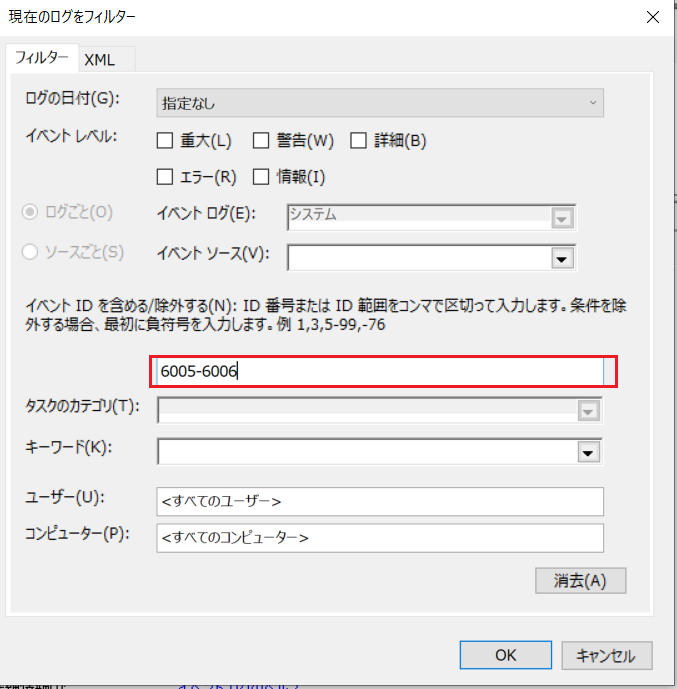Select the ソースごと(S) radio button
Image resolution: width=677 pixels, height=689 pixels.
[30, 252]
